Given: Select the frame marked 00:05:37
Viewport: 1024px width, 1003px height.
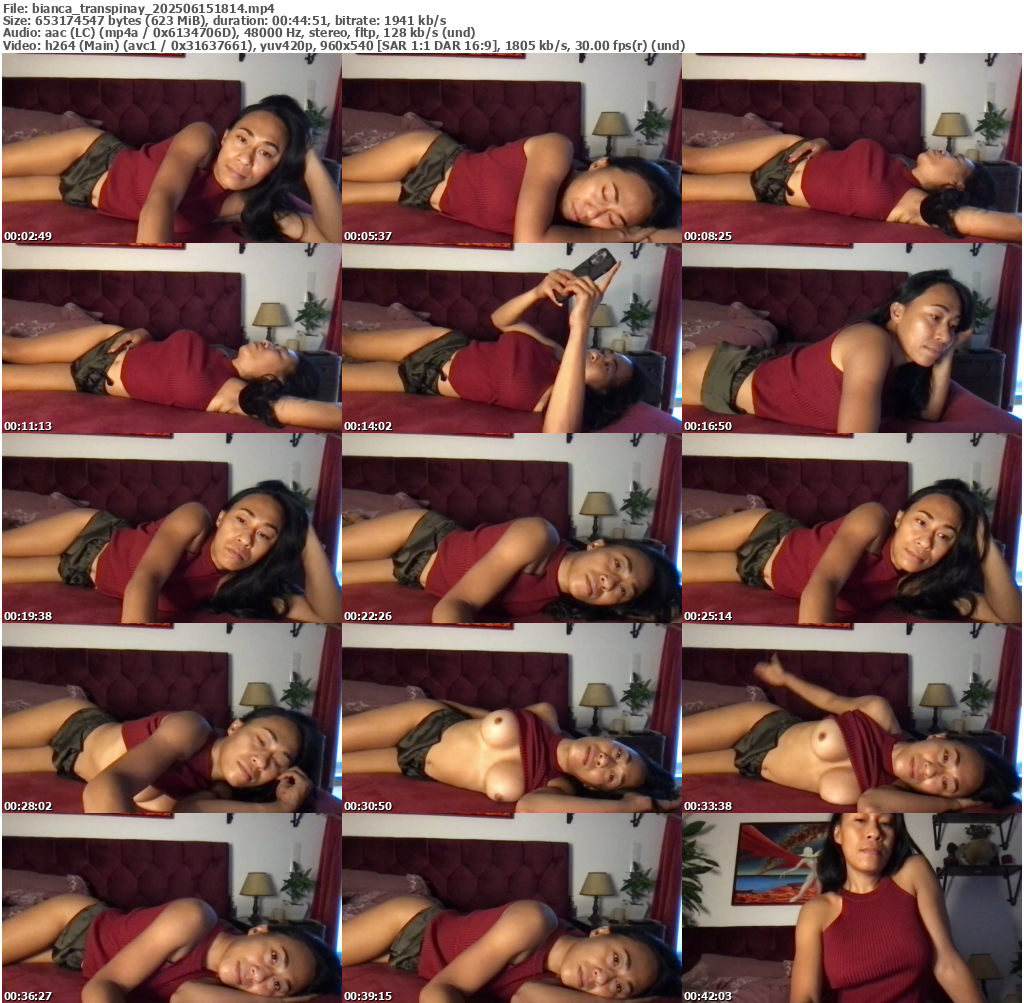Looking at the screenshot, I should [511, 148].
